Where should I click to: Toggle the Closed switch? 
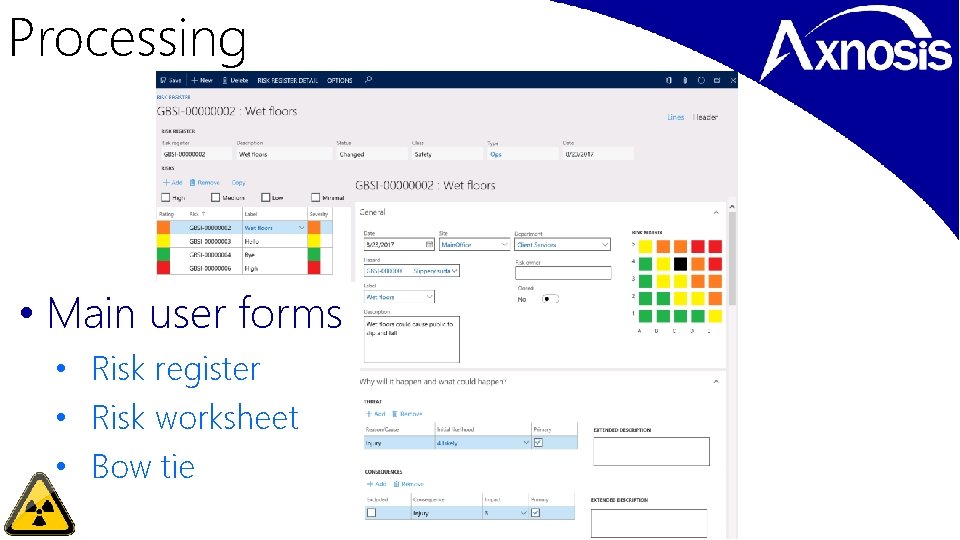point(550,299)
